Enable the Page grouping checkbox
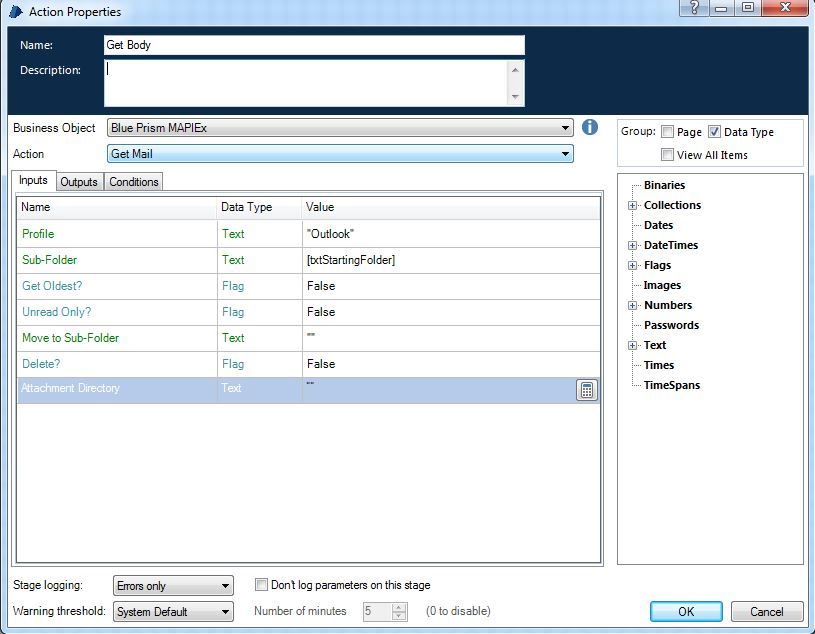Viewport: 815px width, 634px height. pos(667,131)
